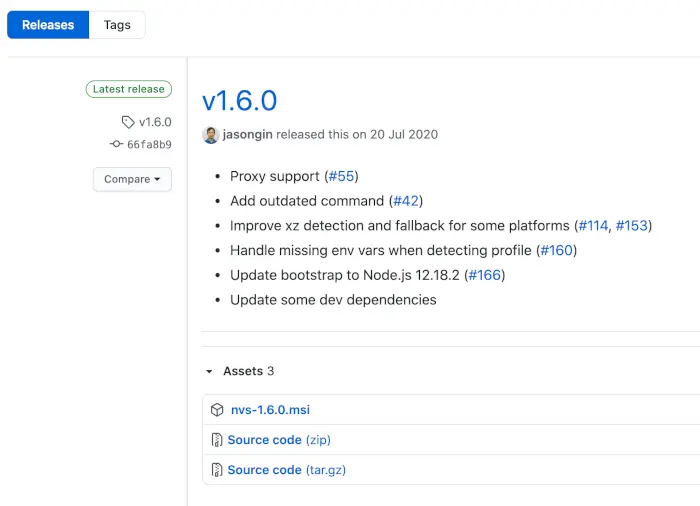Open issue #42 link
This screenshot has width=700, height=506.
point(406,201)
